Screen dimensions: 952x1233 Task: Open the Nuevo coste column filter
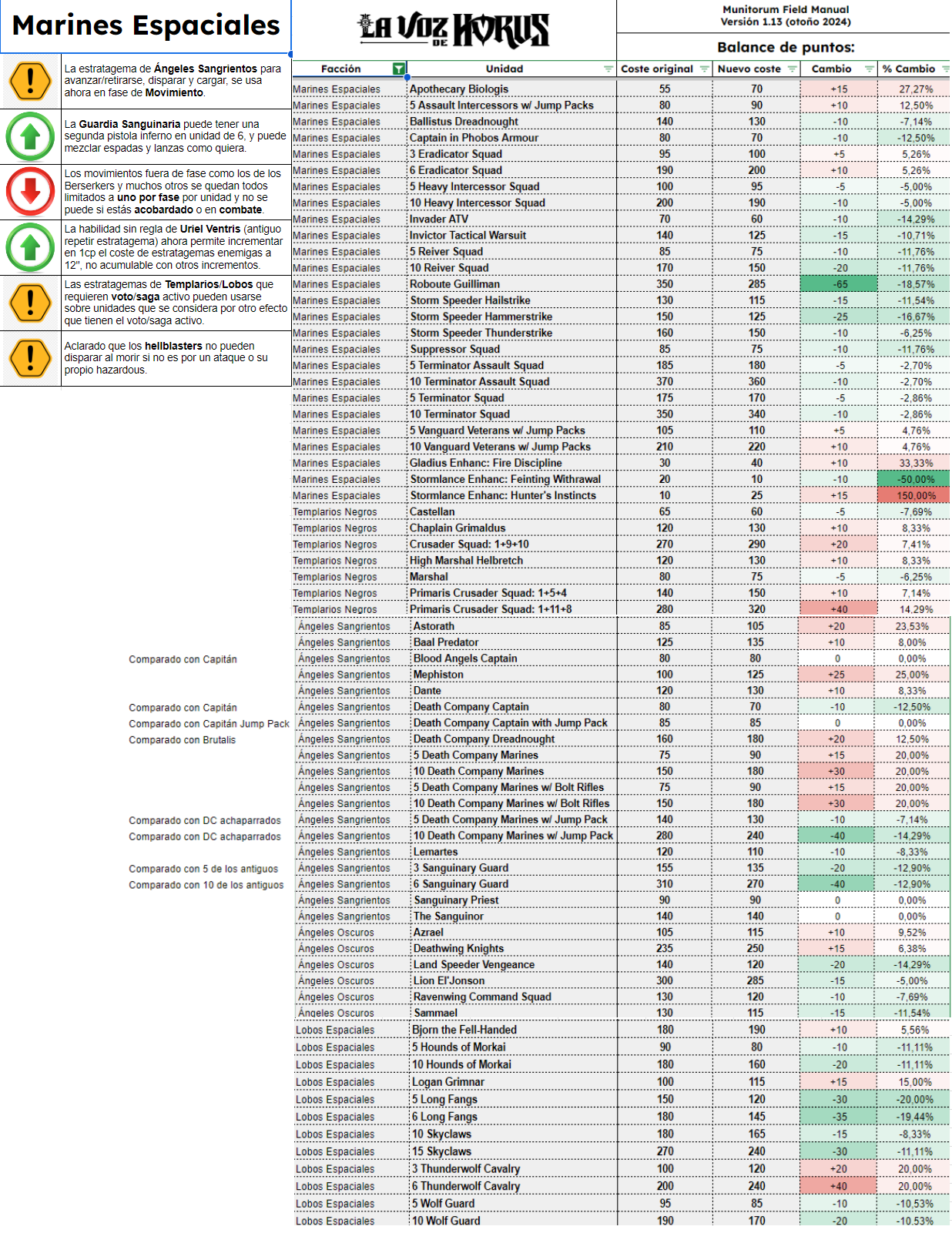coord(792,69)
